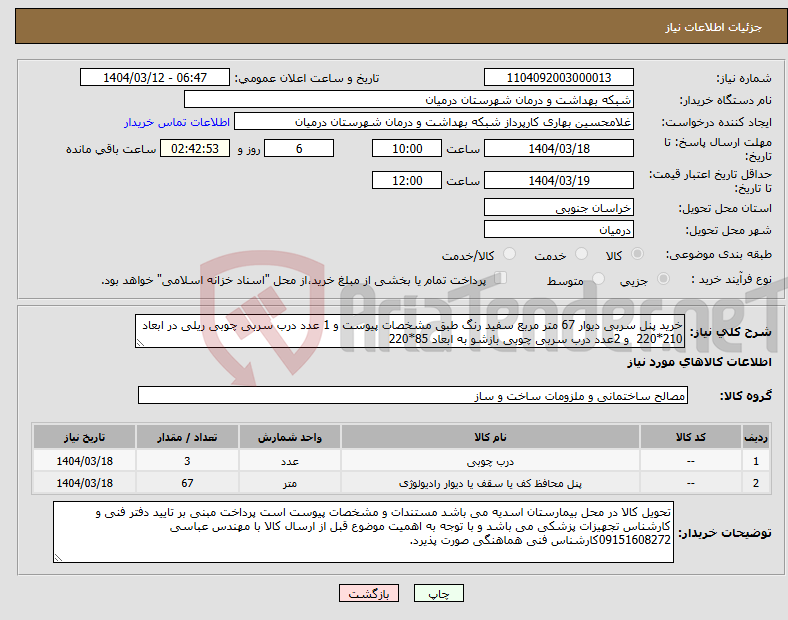Click the کد کالا column header
This screenshot has height=620, width=788.
(691, 437)
